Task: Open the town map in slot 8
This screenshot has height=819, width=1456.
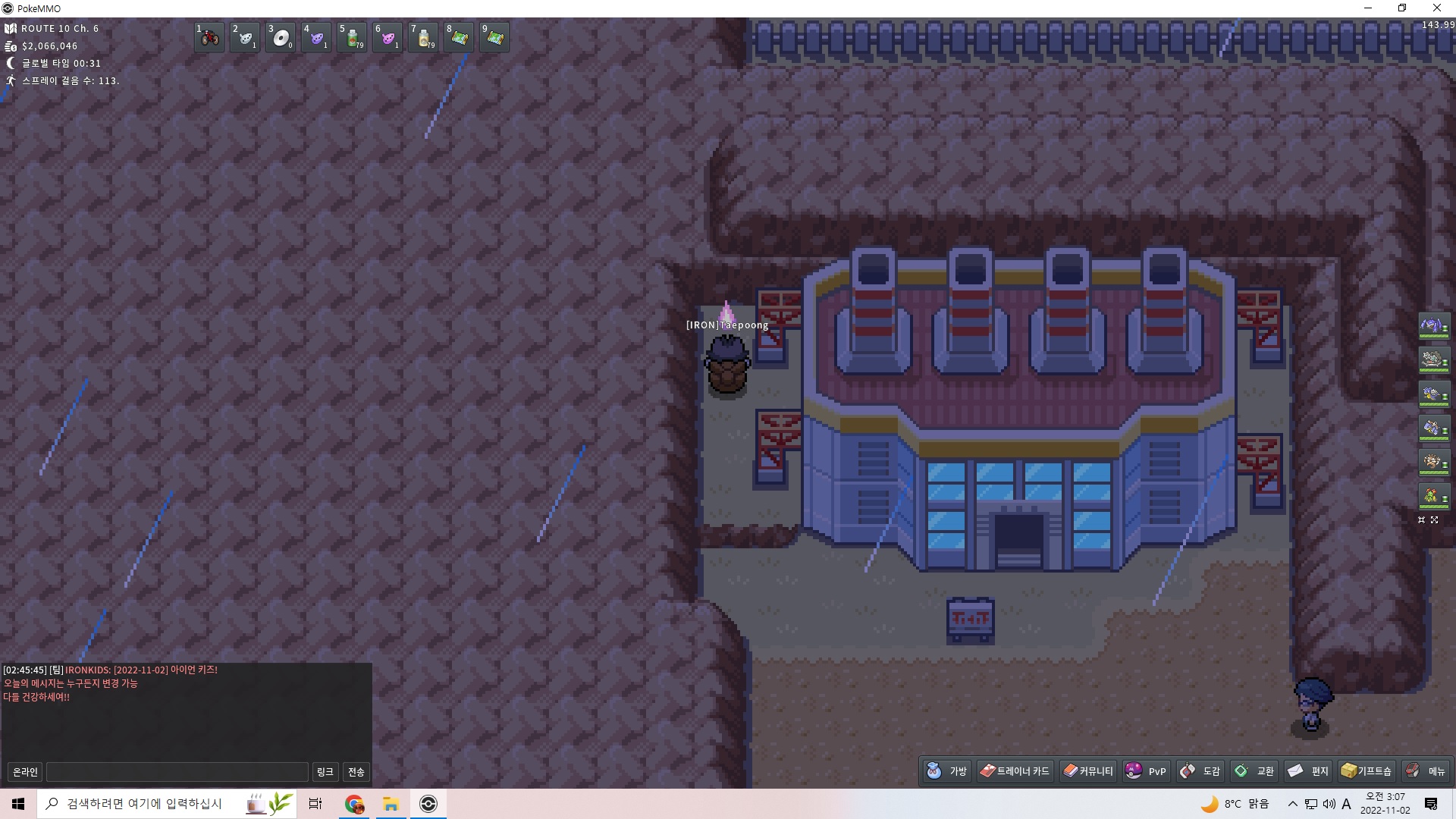Action: [459, 37]
